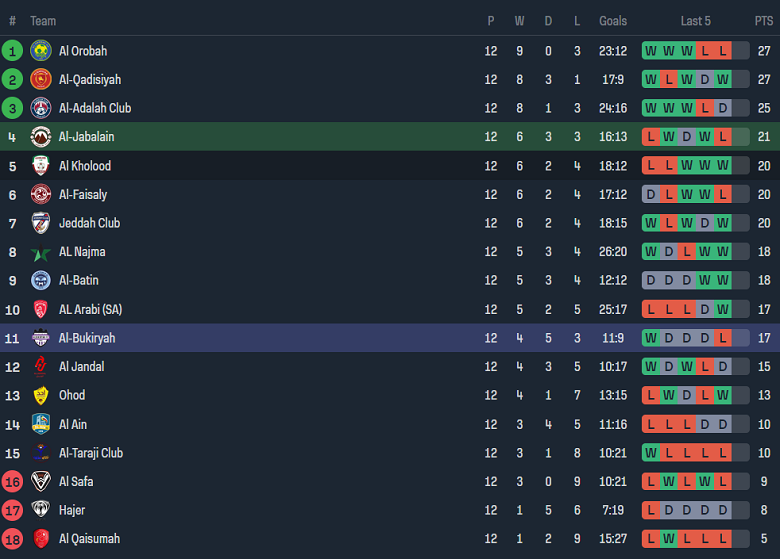Click Al Orobah's most recent loss badge
This screenshot has height=559, width=780.
(x=723, y=51)
